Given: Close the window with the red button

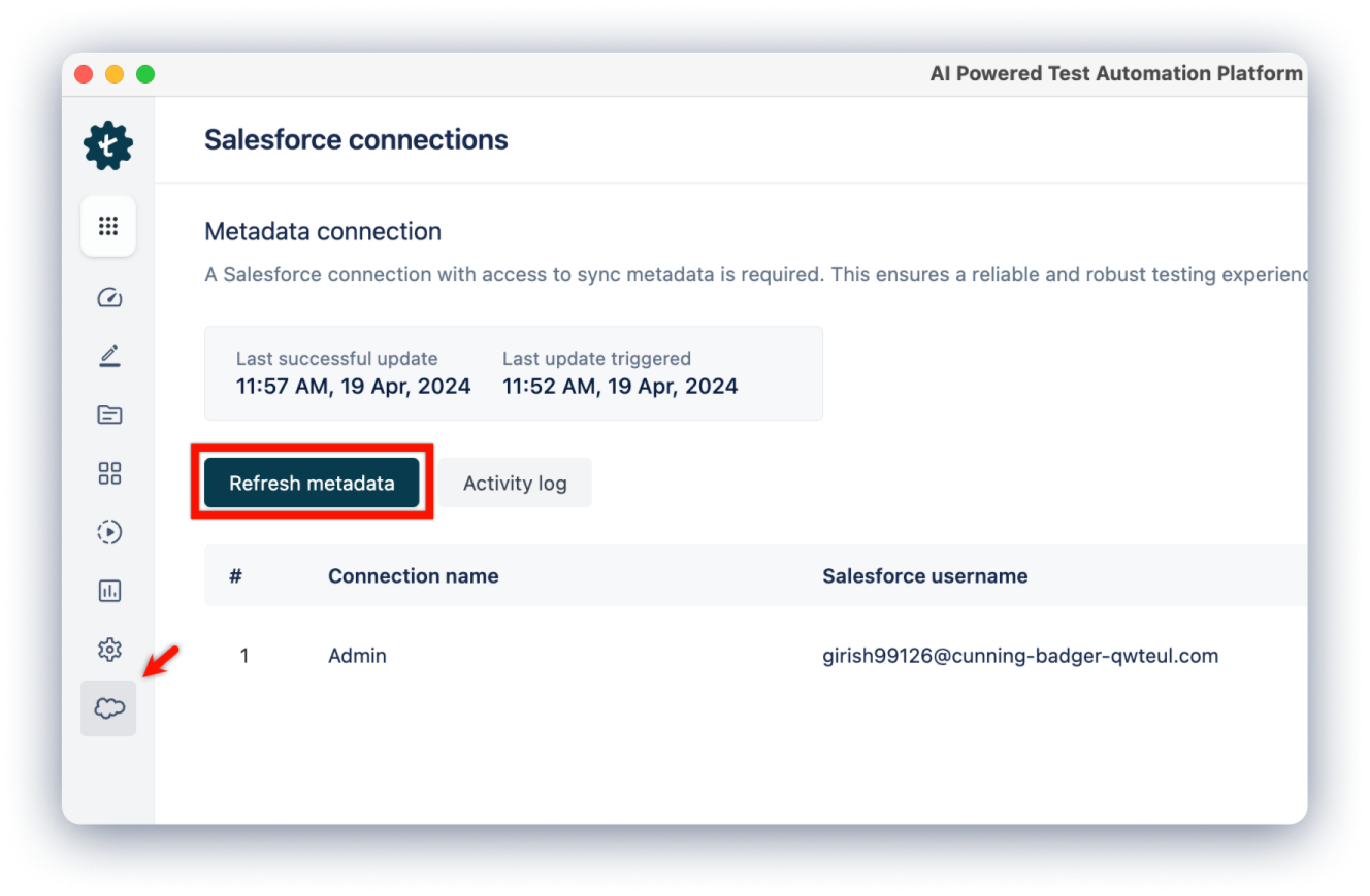Looking at the screenshot, I should (x=84, y=74).
